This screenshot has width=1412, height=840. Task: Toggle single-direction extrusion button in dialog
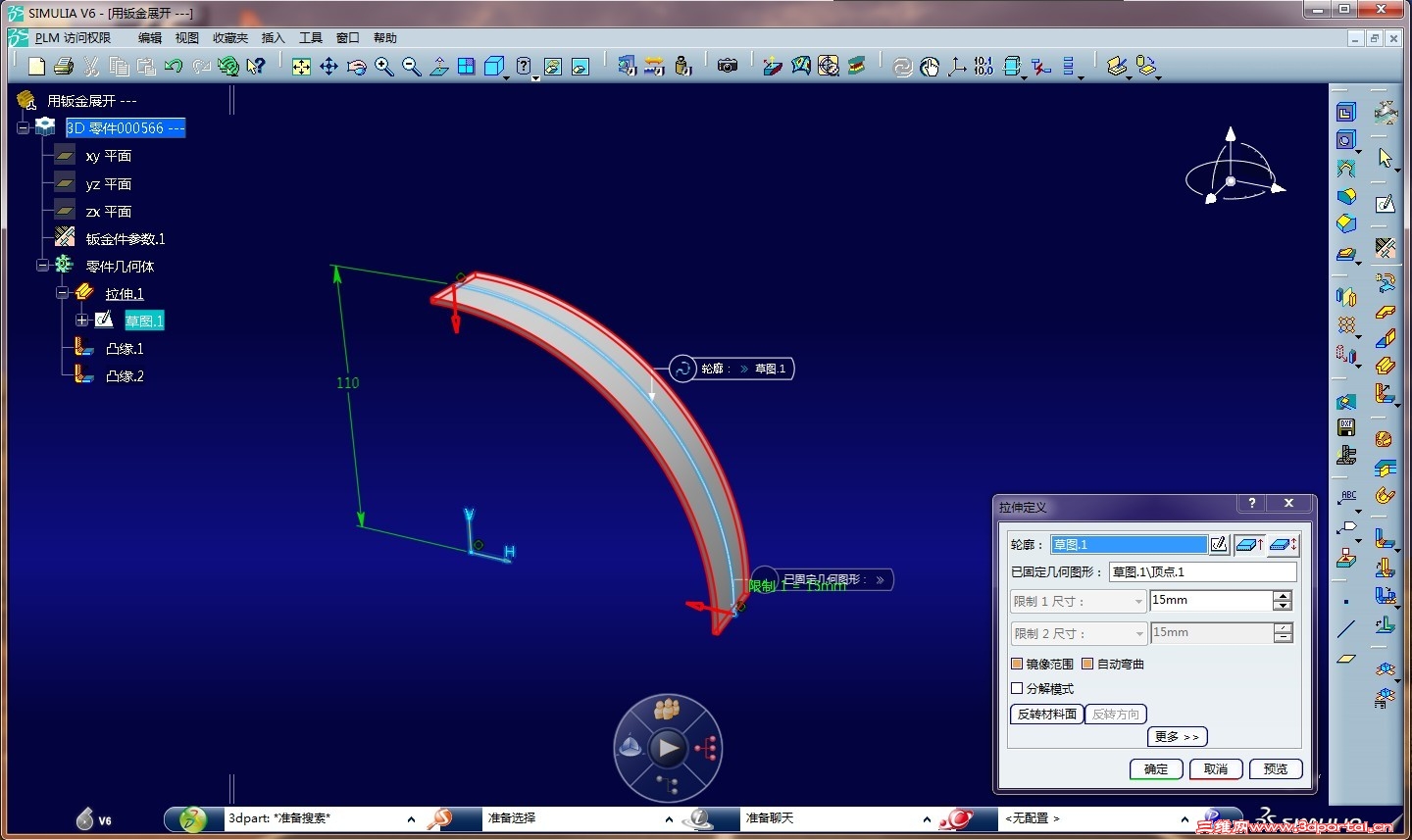click(1249, 544)
